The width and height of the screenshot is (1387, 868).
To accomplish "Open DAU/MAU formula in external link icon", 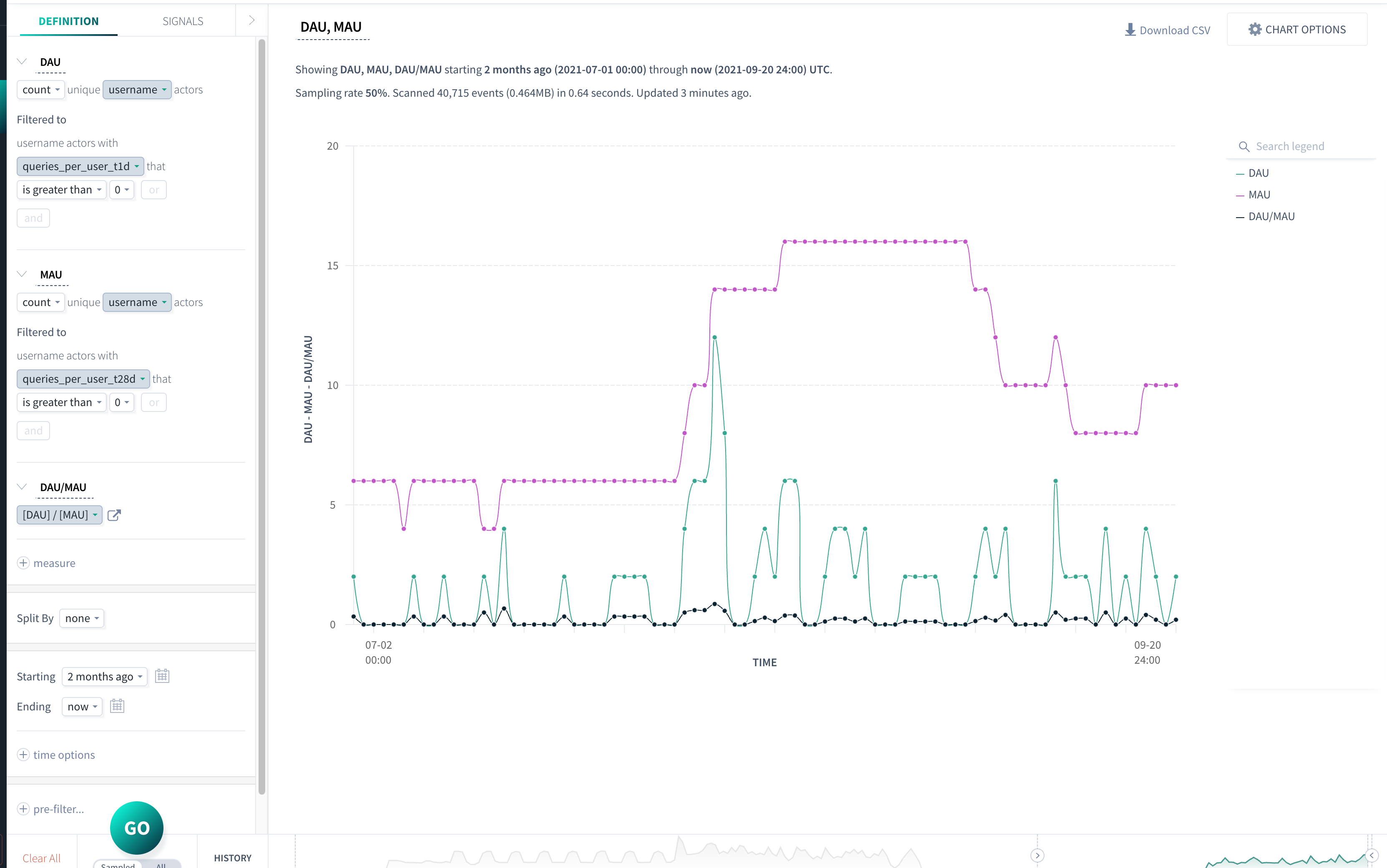I will pyautogui.click(x=114, y=515).
